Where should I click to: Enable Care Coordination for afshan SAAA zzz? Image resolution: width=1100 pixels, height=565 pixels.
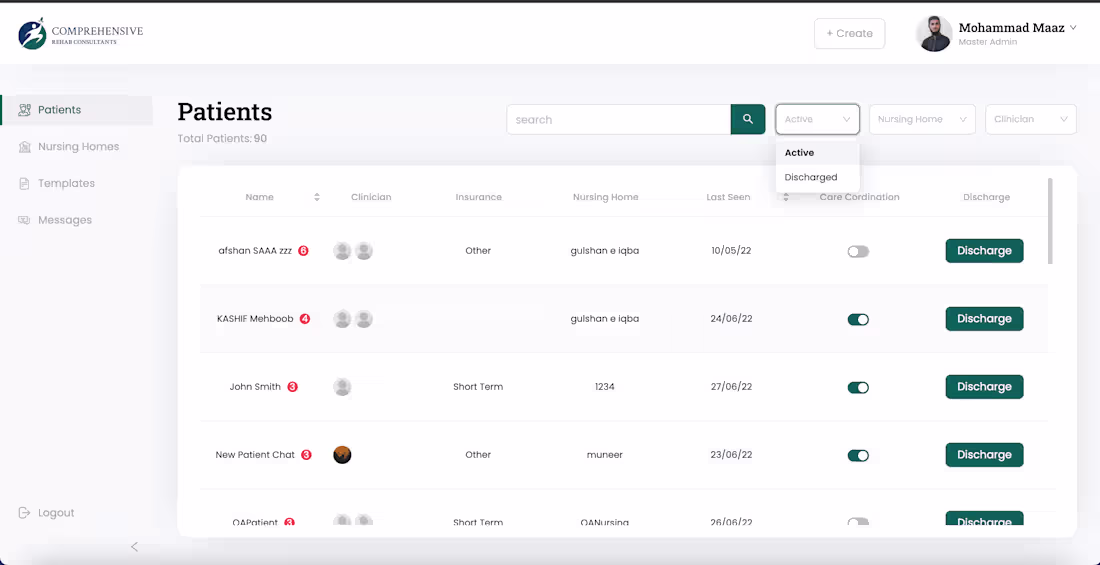pyautogui.click(x=858, y=251)
